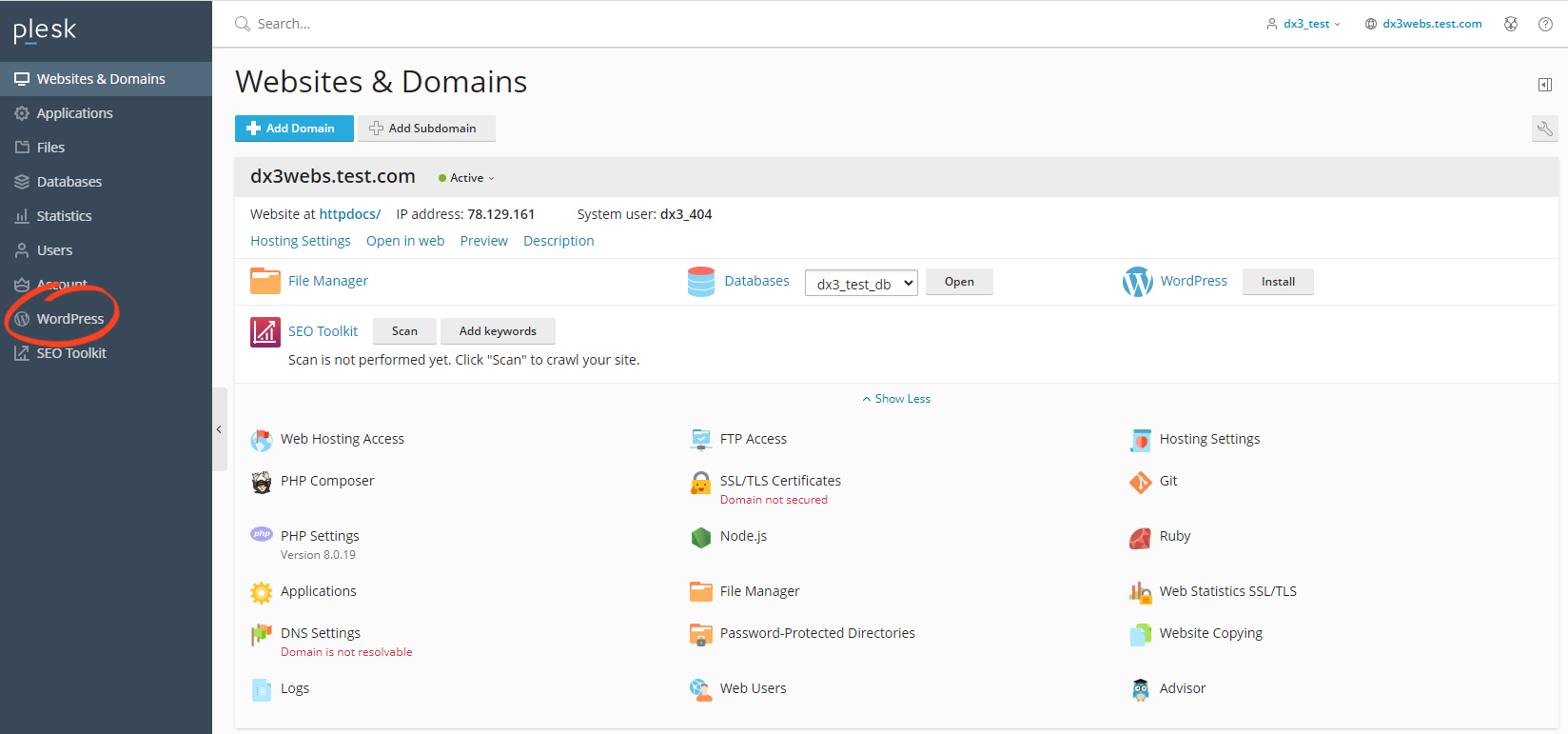Click Password-Protected Directories icon
Viewport: 1568px width, 734px height.
click(701, 634)
